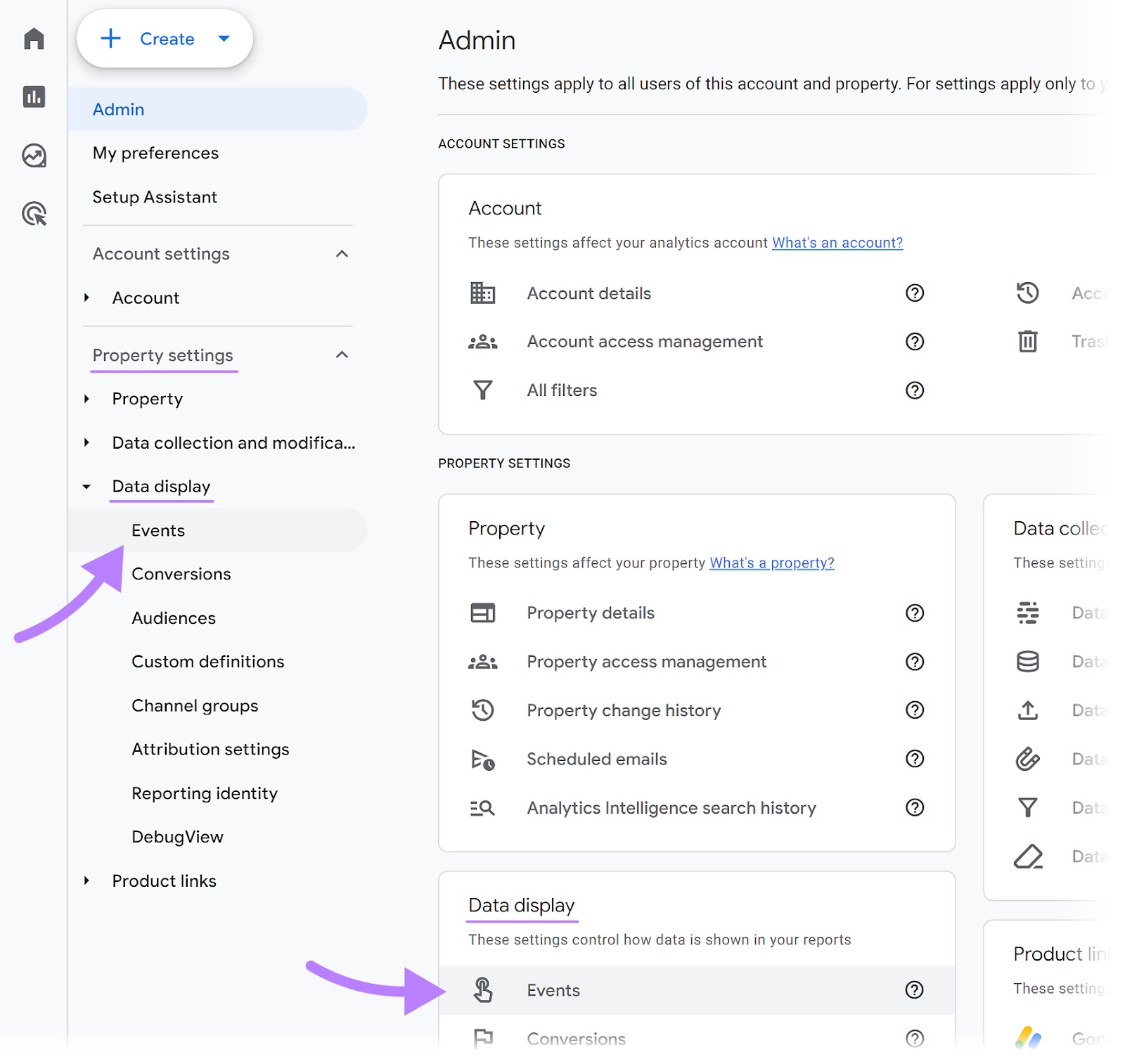Select My preferences in the sidebar
1125x1064 pixels.
[x=155, y=153]
